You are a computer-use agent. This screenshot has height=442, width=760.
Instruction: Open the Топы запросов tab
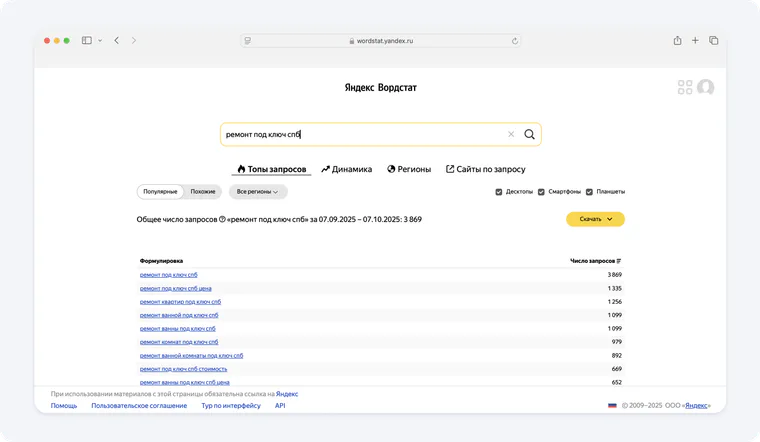(x=271, y=169)
